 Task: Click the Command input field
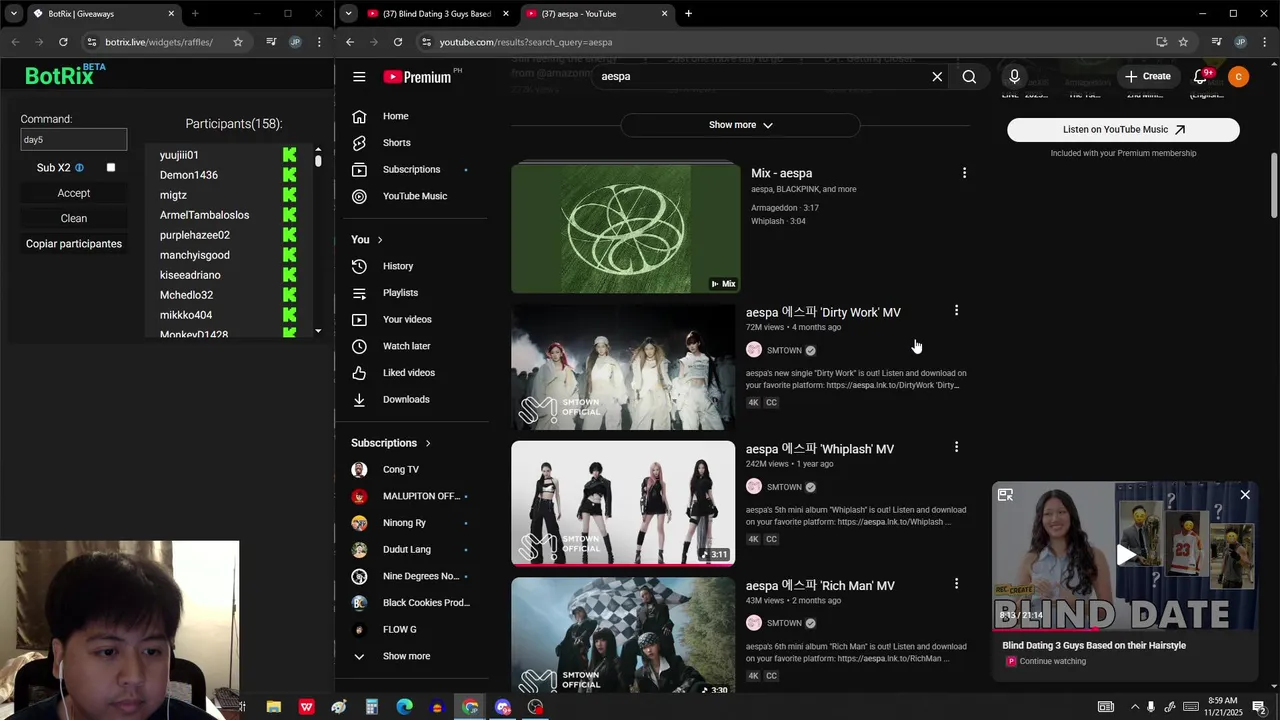tap(74, 140)
